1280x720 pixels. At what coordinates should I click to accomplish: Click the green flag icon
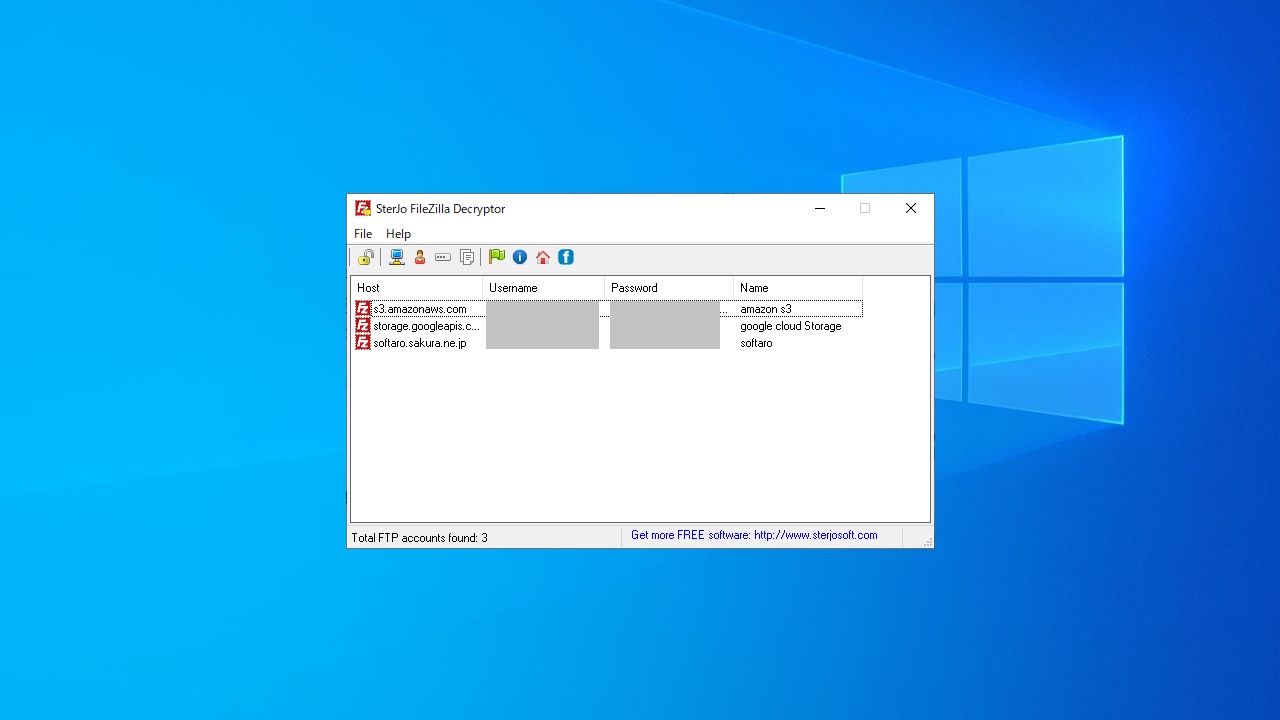click(497, 257)
